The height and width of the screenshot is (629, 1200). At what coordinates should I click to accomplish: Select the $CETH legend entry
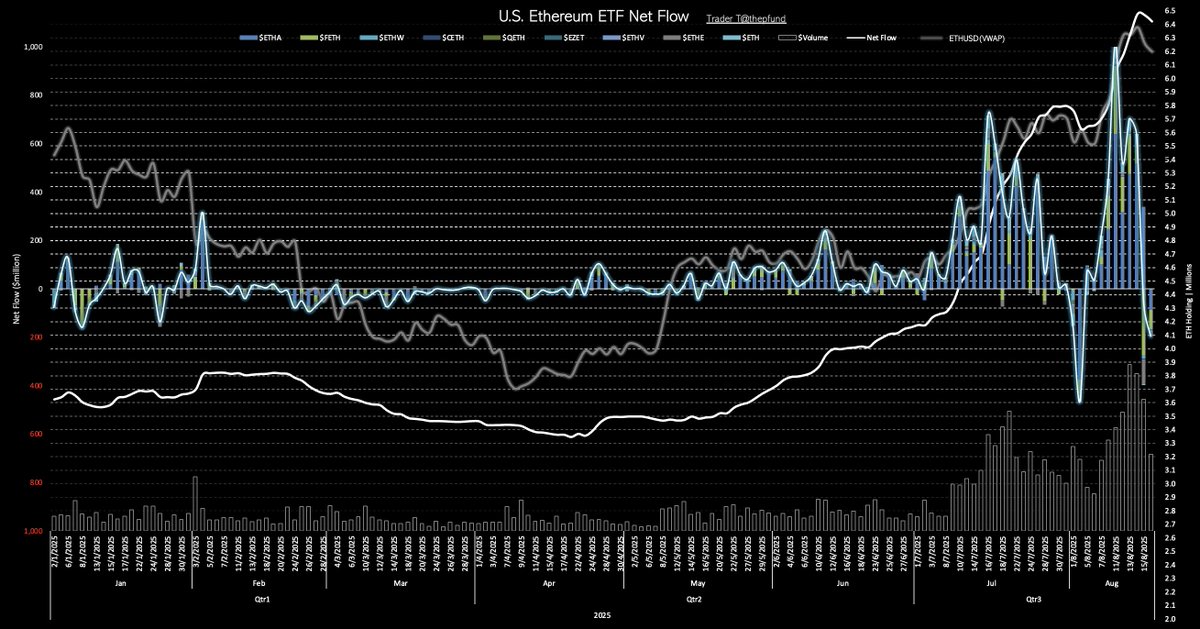click(x=443, y=37)
